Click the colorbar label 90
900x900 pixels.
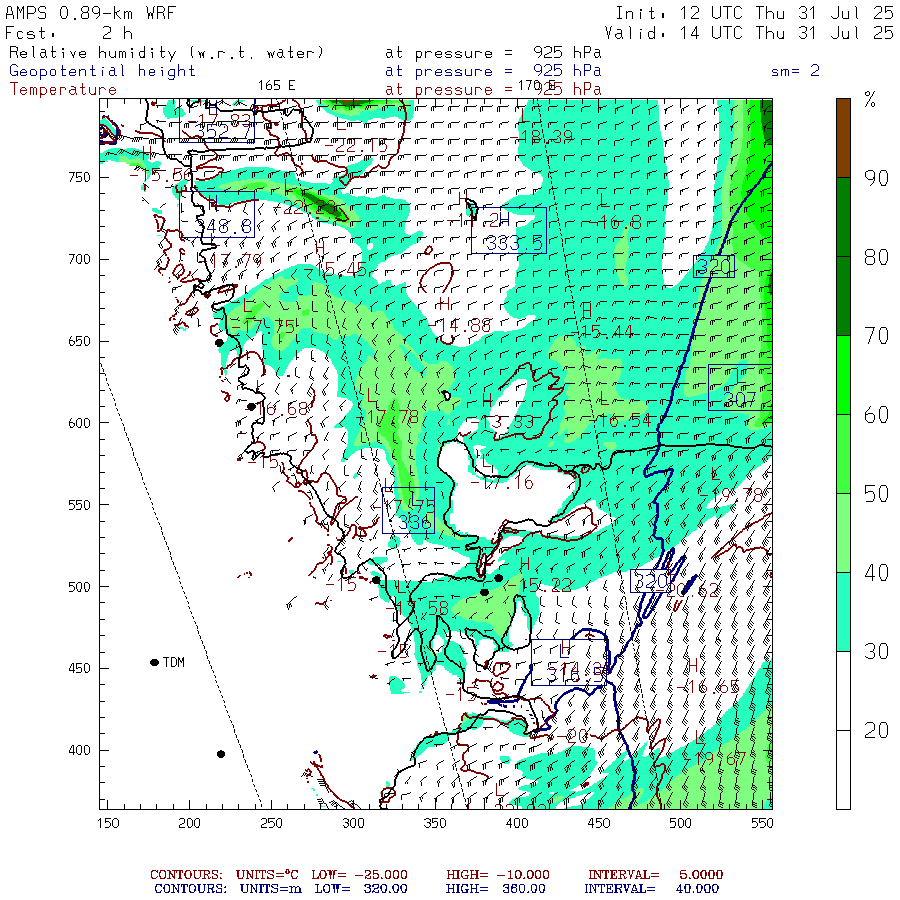pyautogui.click(x=876, y=178)
